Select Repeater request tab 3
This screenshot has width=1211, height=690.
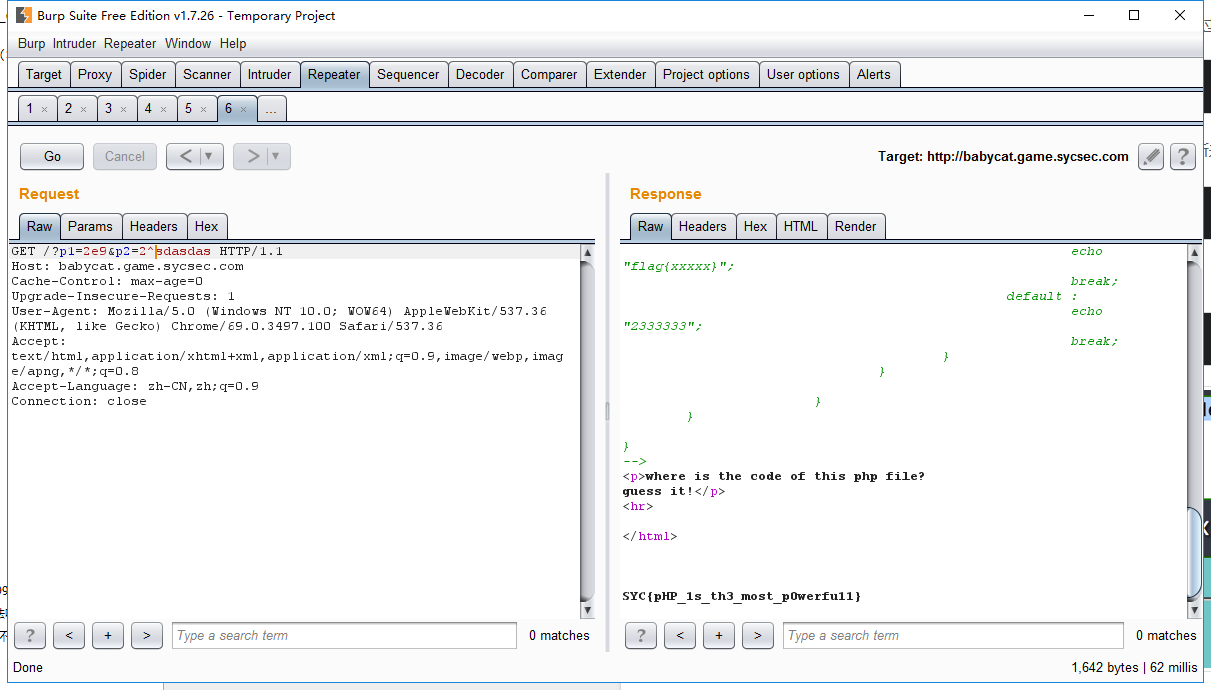[x=108, y=108]
